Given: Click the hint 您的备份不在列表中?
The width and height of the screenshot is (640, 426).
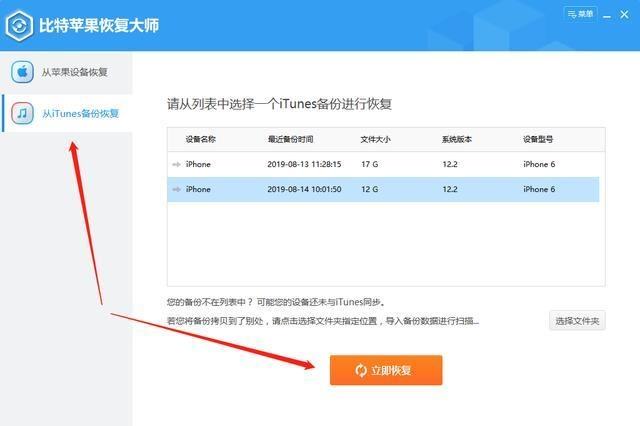Looking at the screenshot, I should click(209, 302).
